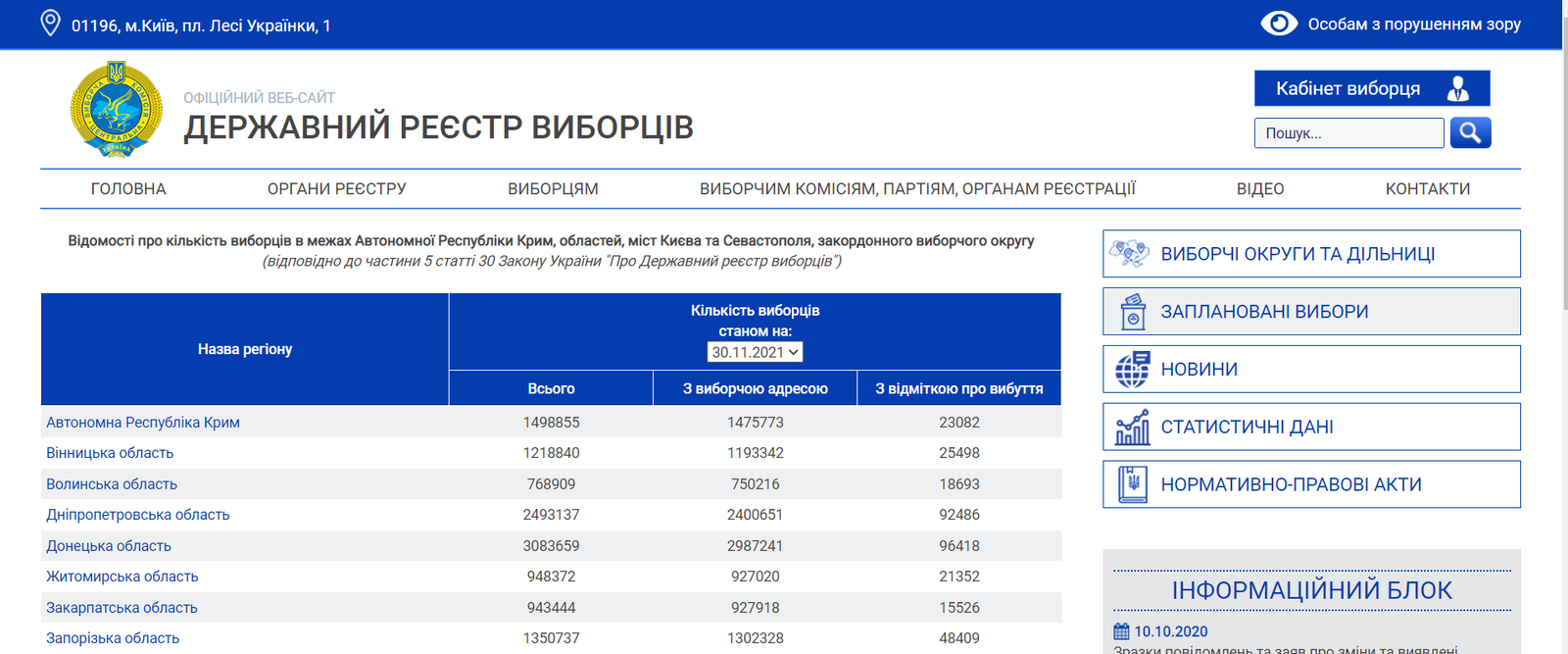The height and width of the screenshot is (654, 1568).
Task: Click the law book icon for legal acts
Action: click(x=1133, y=484)
